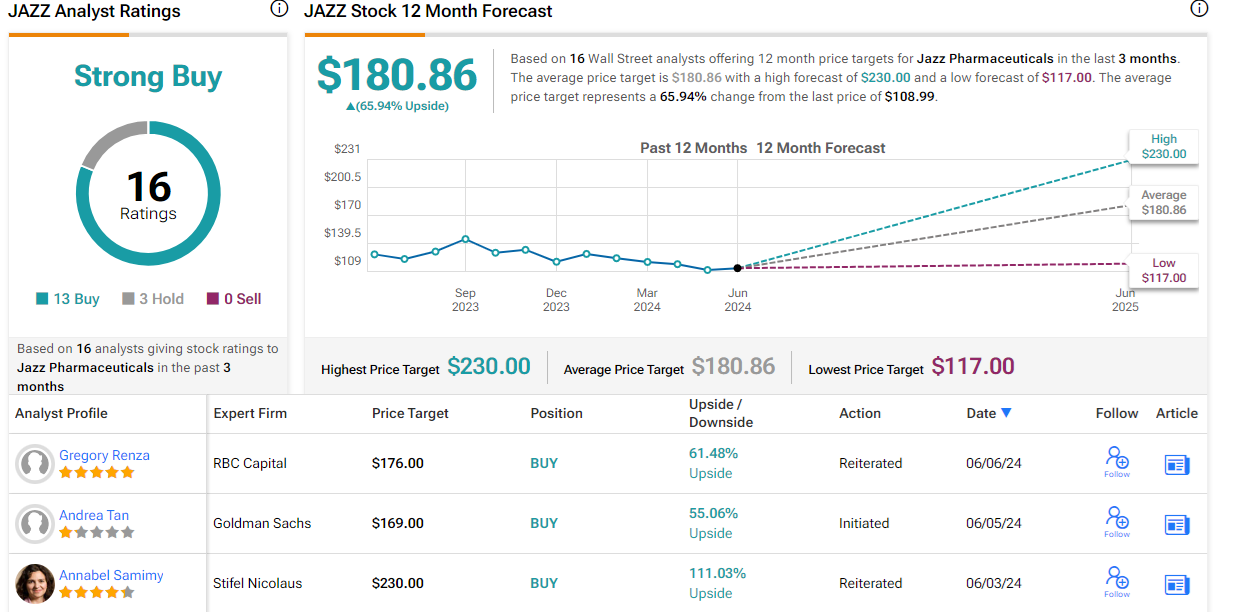This screenshot has height=613, width=1236.
Task: Open Gregory Renza's analyst profile
Action: tap(104, 455)
